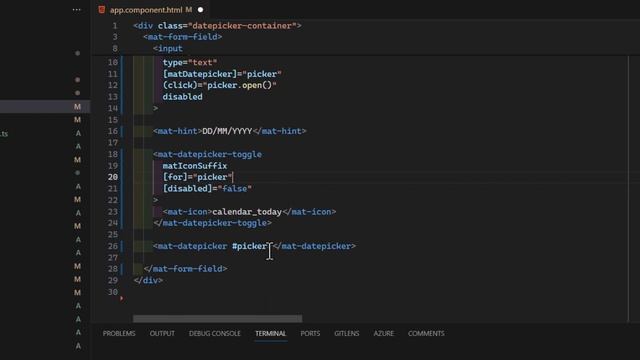Click the editor's horizontal scrollbar thumb
The width and height of the screenshot is (640, 360).
218,318
